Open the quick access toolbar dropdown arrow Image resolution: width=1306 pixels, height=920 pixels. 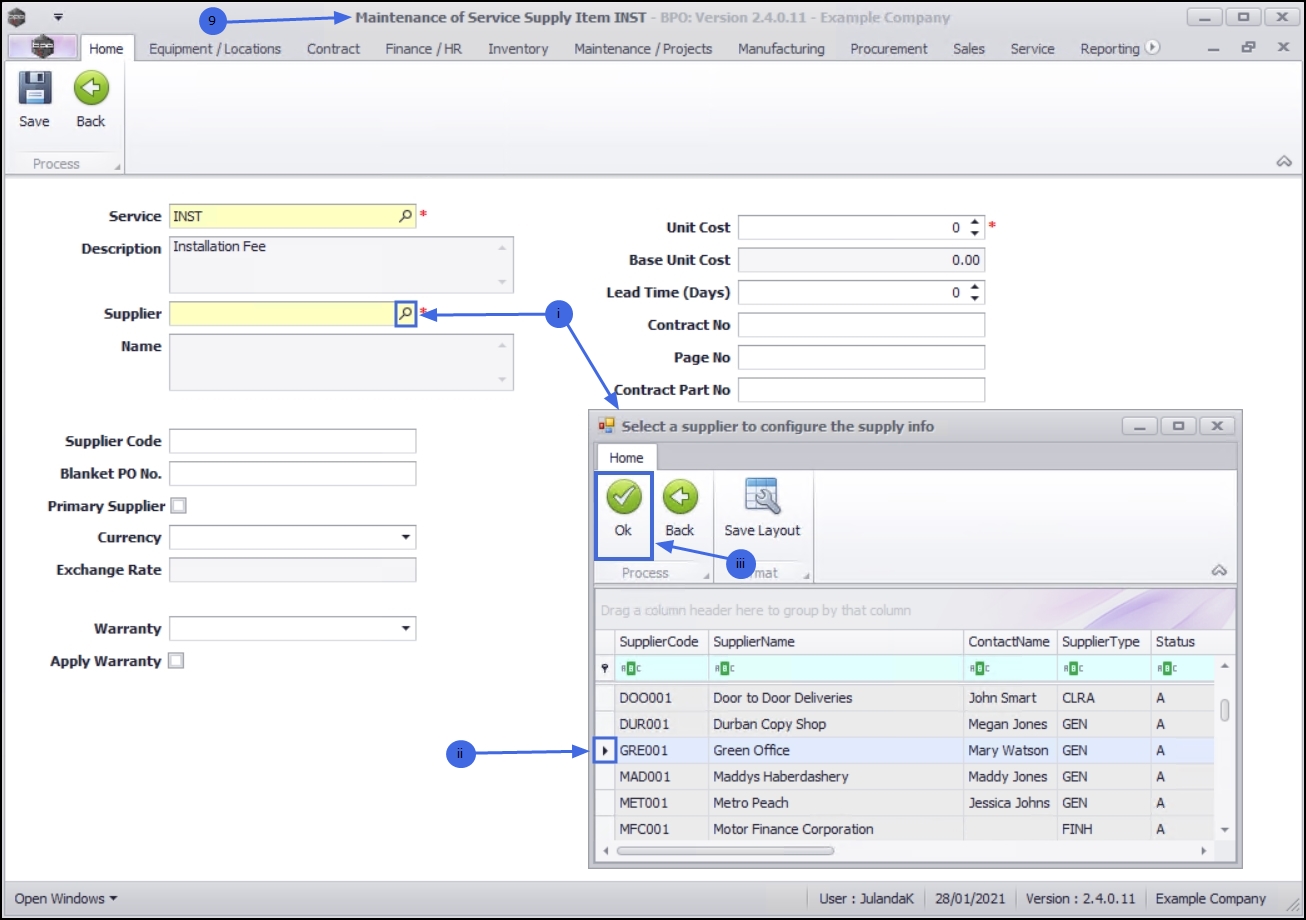point(58,18)
